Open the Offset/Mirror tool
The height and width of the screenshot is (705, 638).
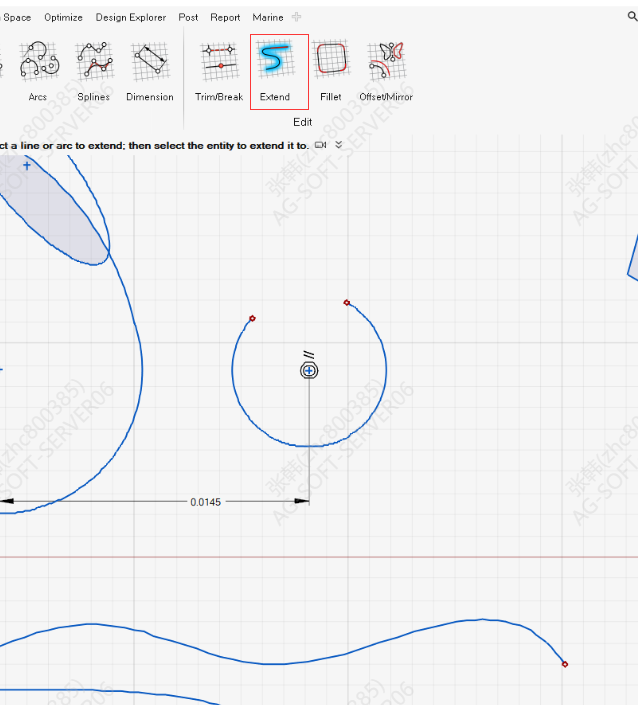click(x=385, y=63)
